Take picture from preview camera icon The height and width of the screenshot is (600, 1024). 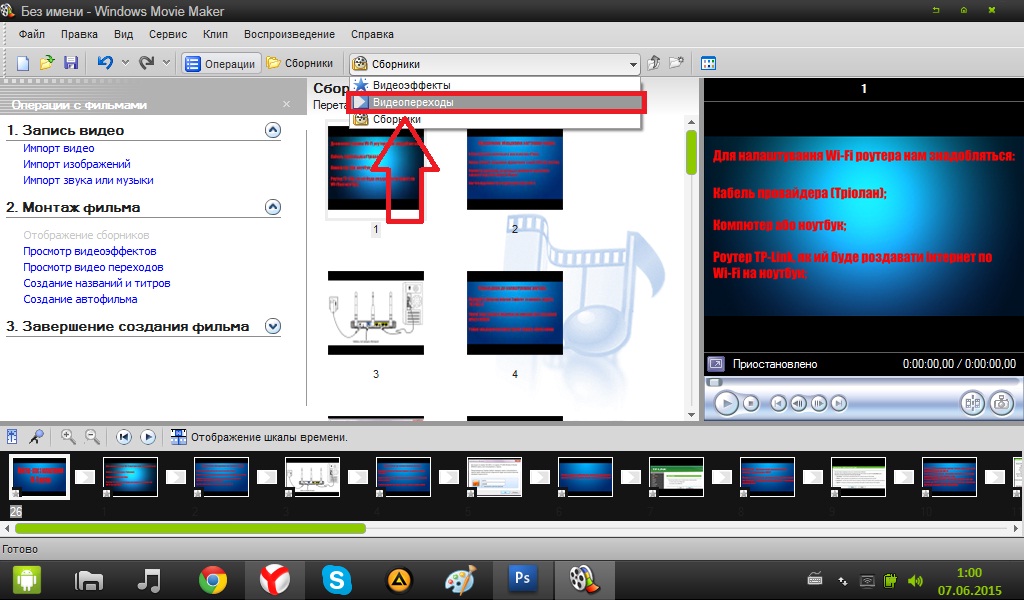[1001, 403]
